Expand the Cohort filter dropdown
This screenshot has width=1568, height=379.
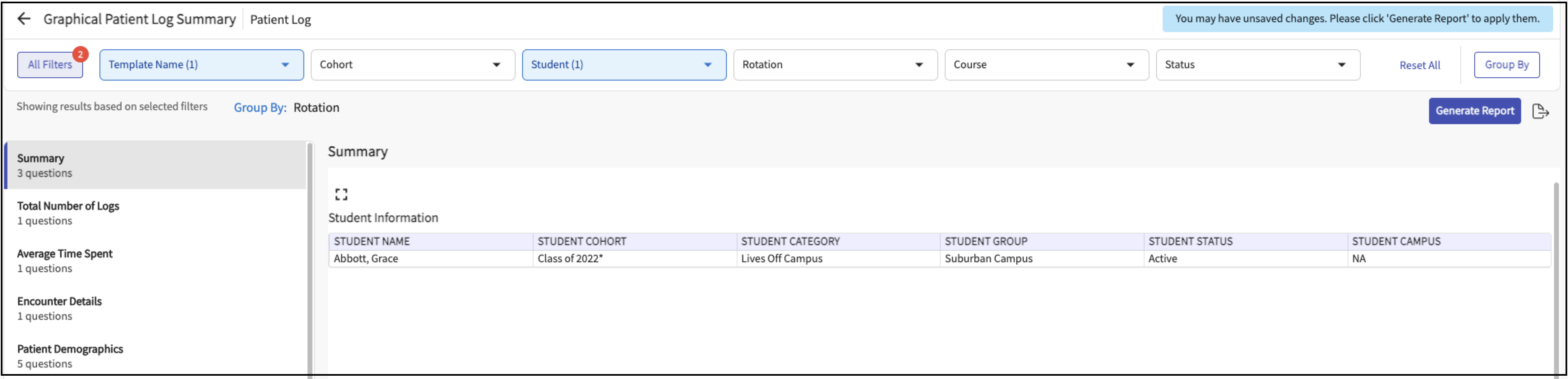(413, 65)
